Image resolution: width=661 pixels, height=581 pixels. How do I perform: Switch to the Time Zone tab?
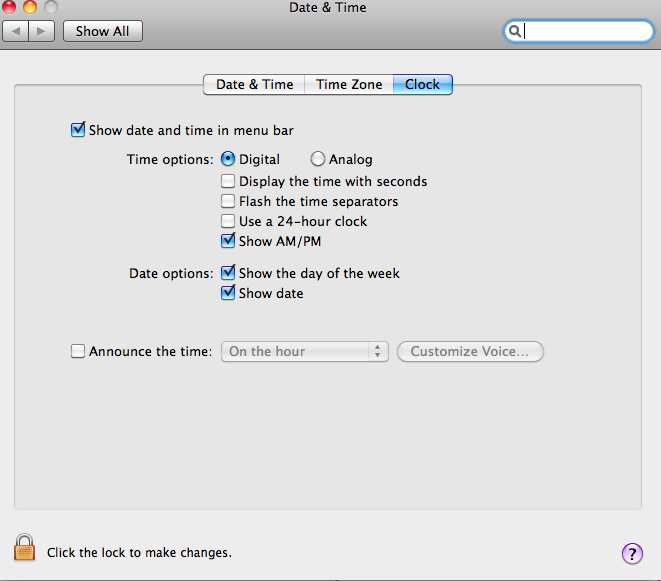349,85
